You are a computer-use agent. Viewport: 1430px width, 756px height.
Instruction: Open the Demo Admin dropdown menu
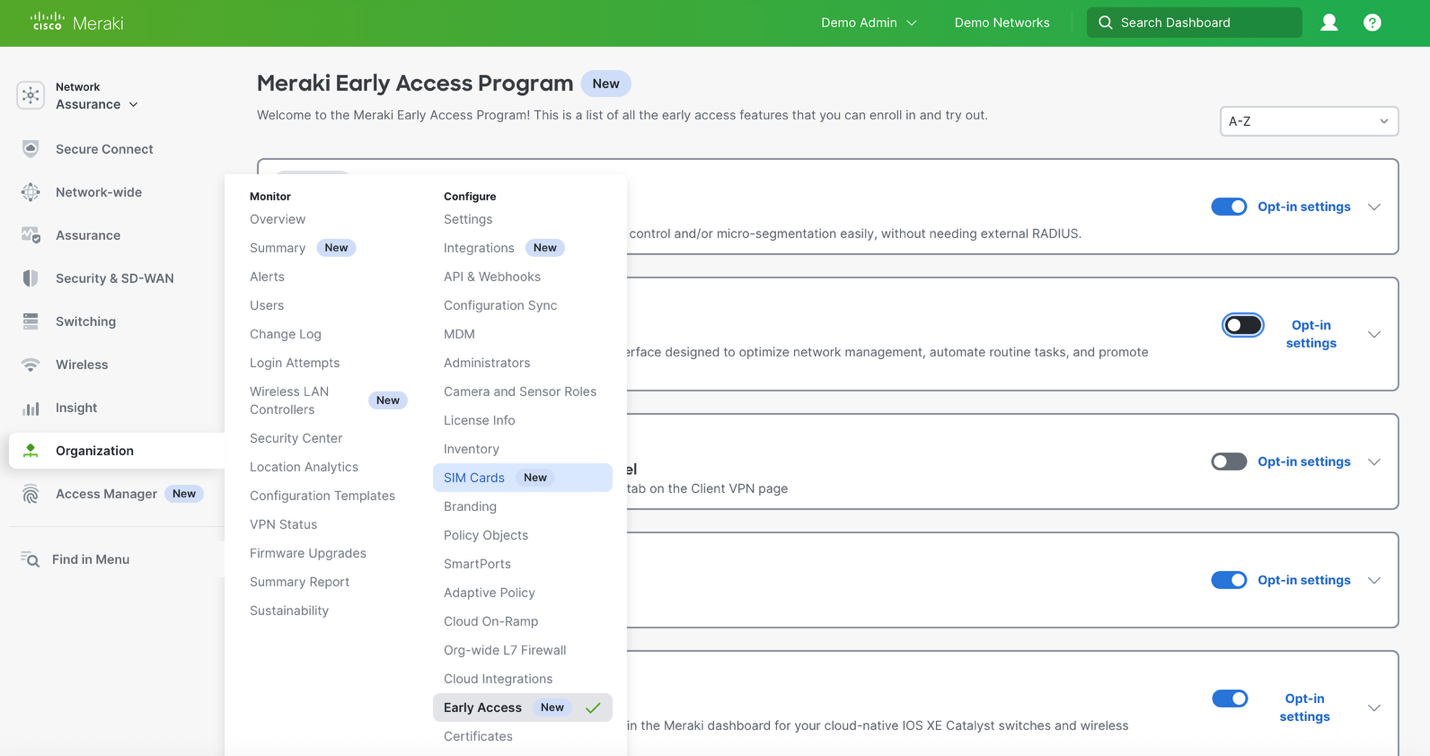pyautogui.click(x=868, y=22)
